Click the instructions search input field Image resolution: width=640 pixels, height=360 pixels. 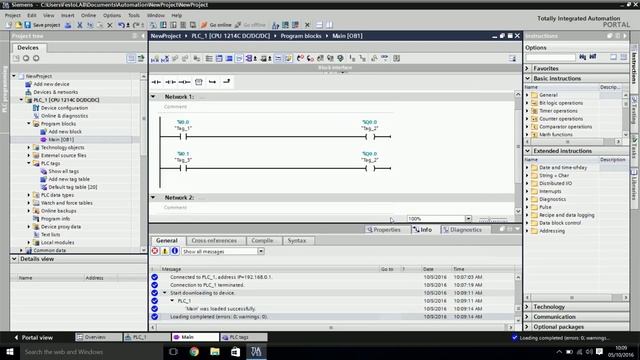click(550, 58)
